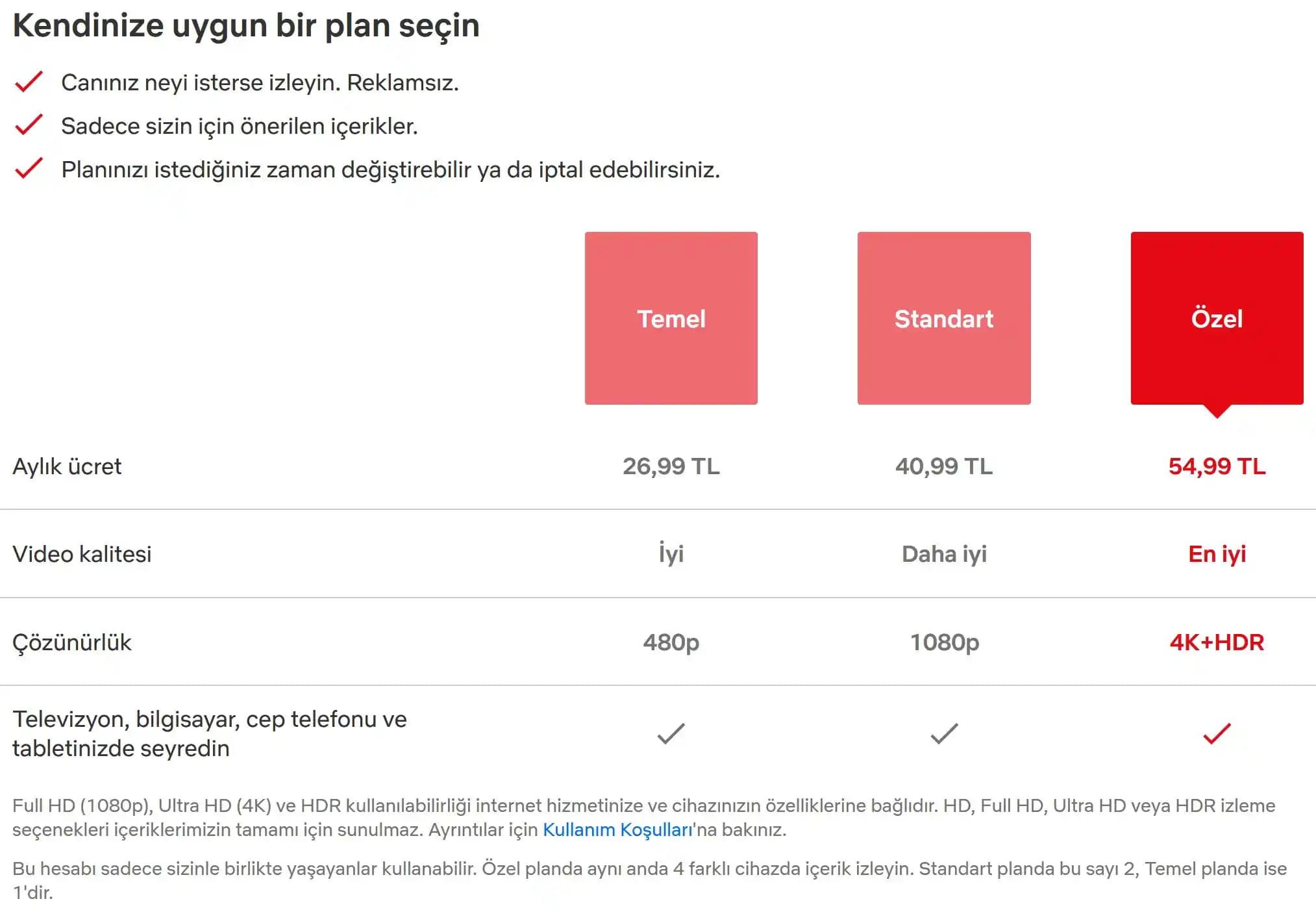Select the Standart plan column

(944, 319)
